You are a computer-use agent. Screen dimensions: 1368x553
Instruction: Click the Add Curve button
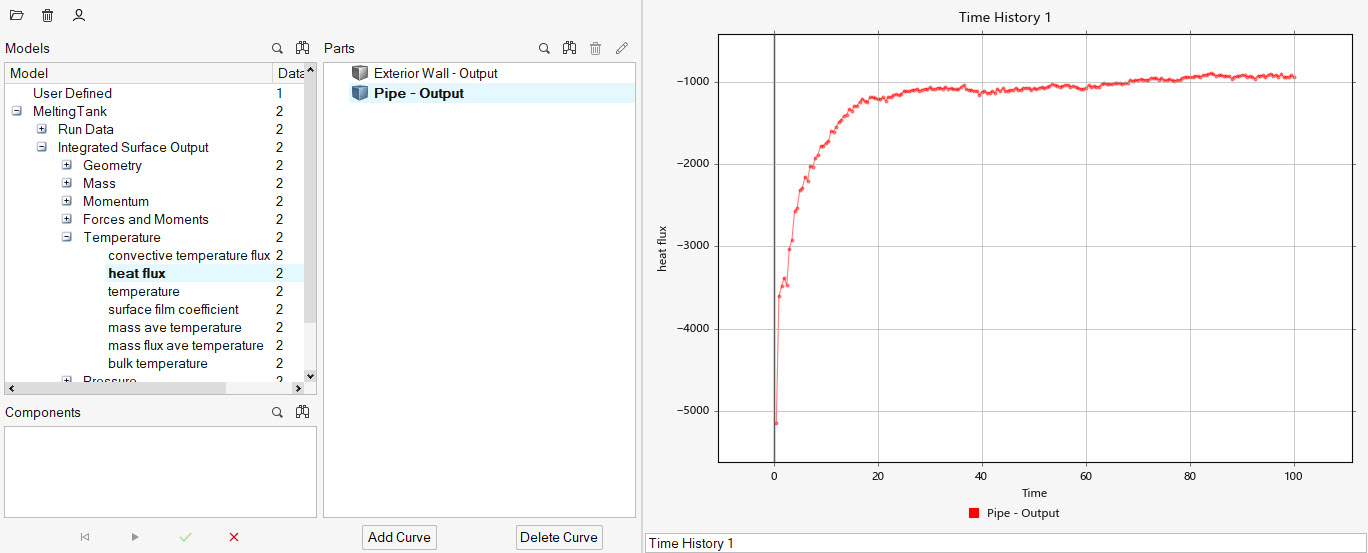[399, 537]
